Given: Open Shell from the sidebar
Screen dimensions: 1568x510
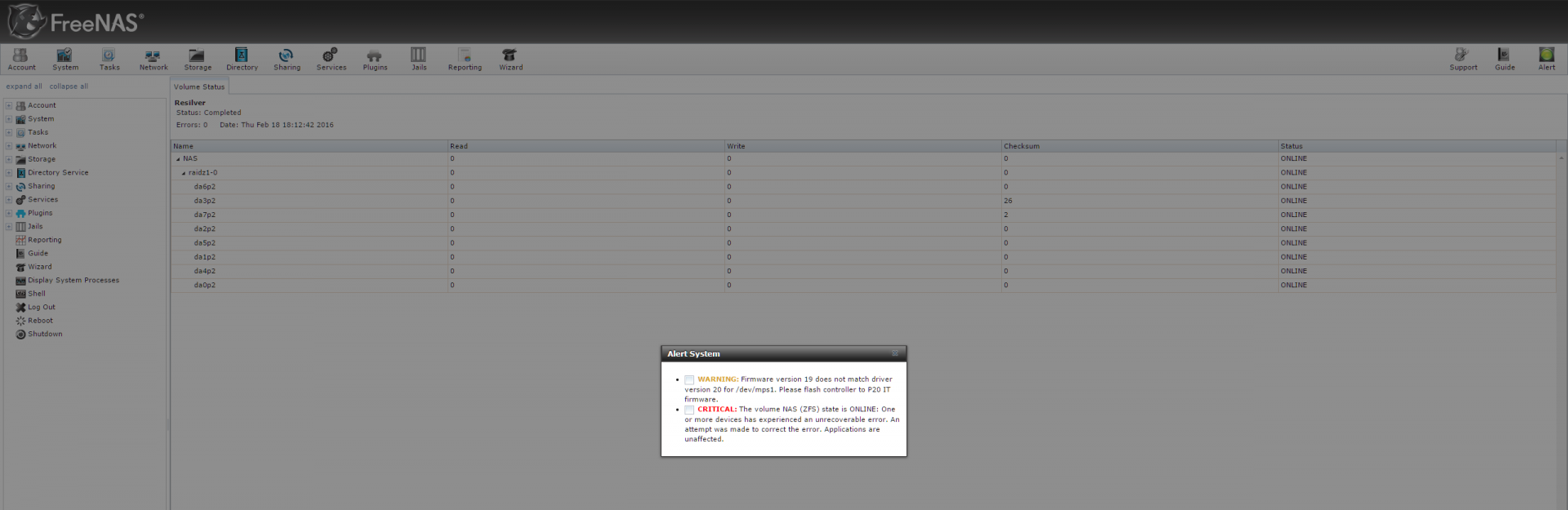Looking at the screenshot, I should (x=30, y=294).
